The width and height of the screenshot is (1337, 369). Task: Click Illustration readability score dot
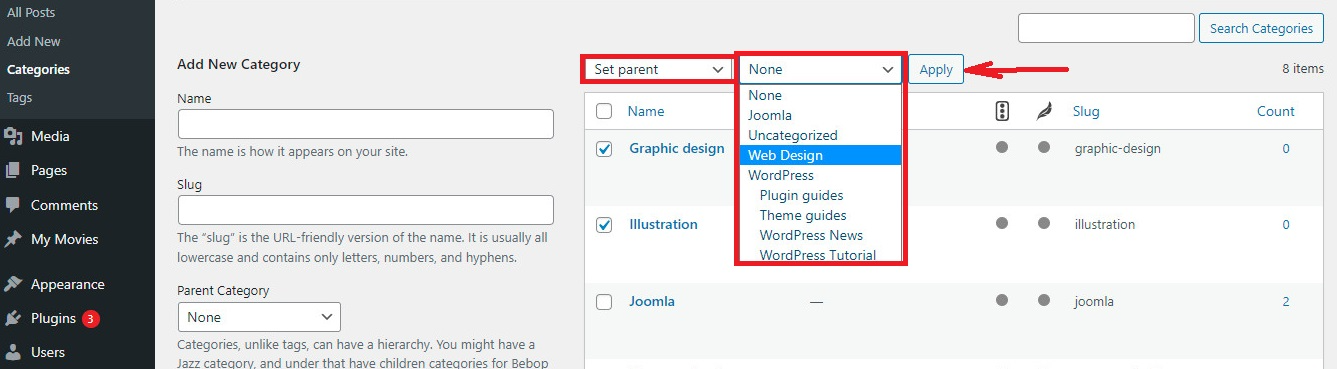(x=1044, y=223)
